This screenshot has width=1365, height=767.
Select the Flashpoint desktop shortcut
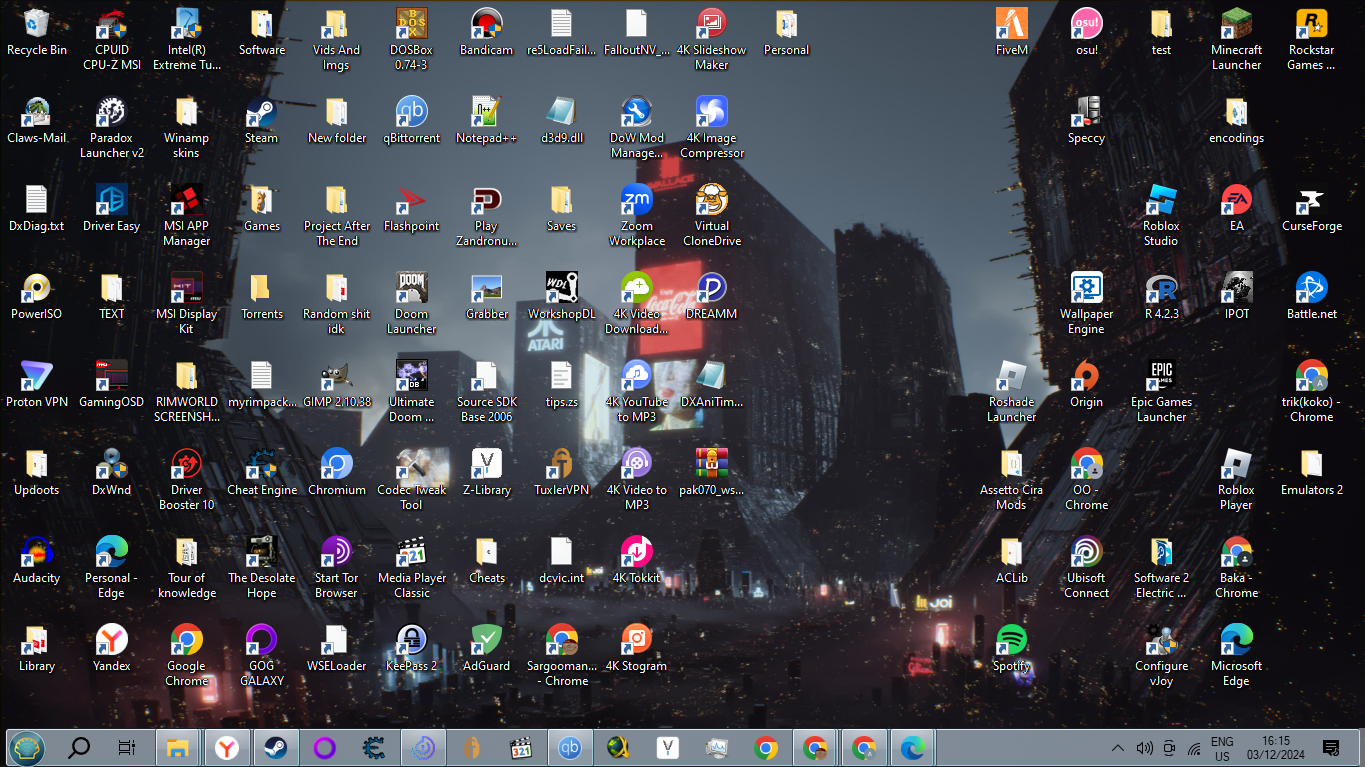click(411, 209)
